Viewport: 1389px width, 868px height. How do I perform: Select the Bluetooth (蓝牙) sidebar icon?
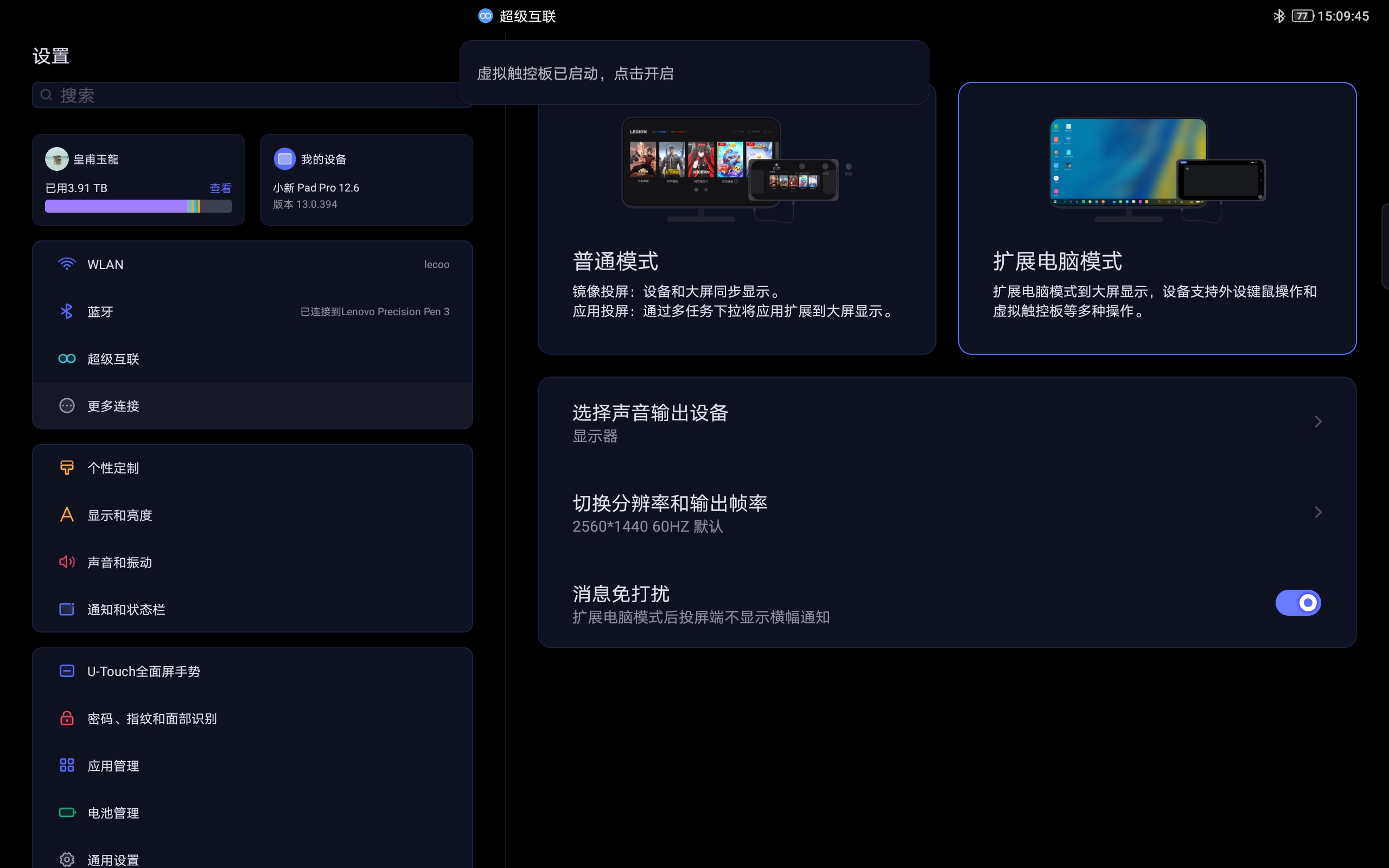pyautogui.click(x=67, y=312)
